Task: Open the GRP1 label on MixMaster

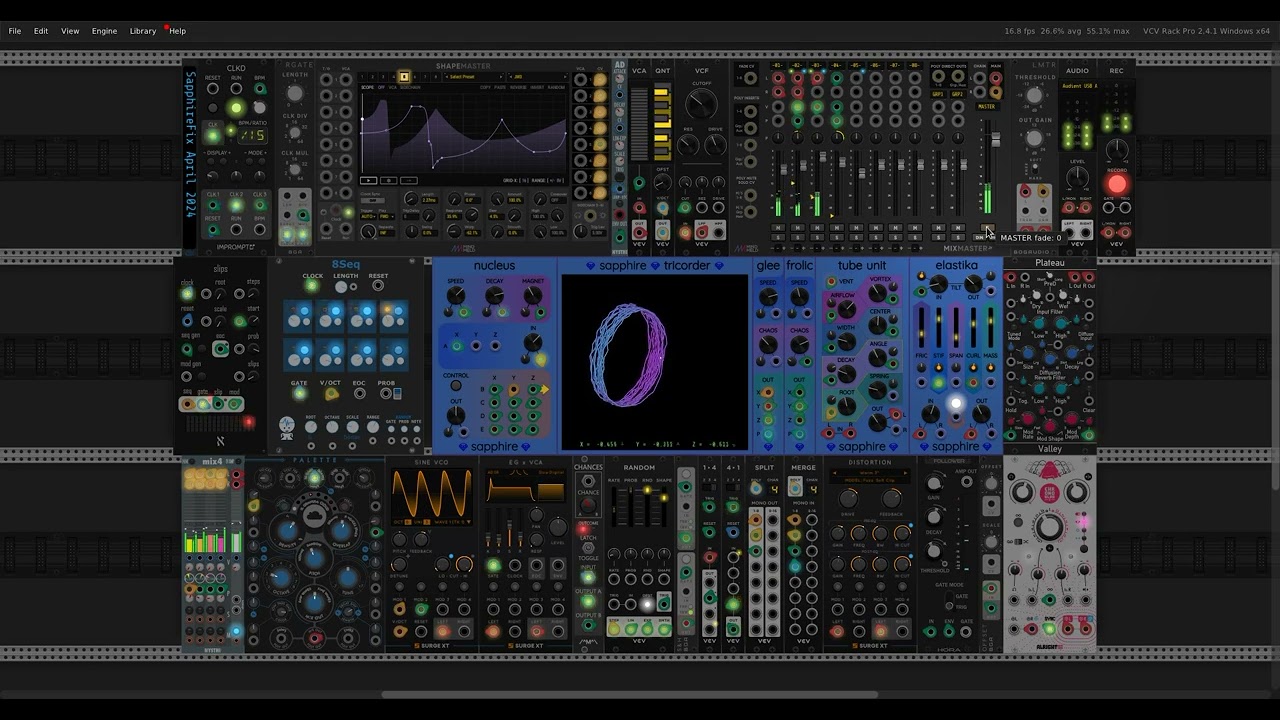Action: tap(938, 95)
